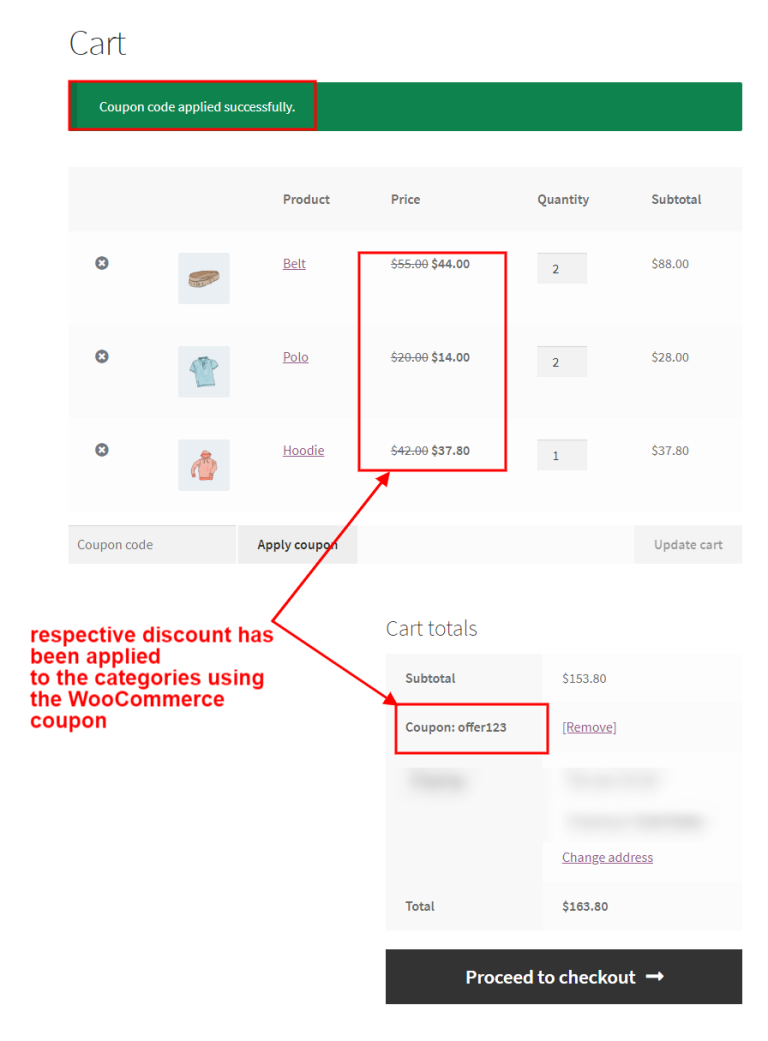Open the Hoodie product page link

click(303, 450)
